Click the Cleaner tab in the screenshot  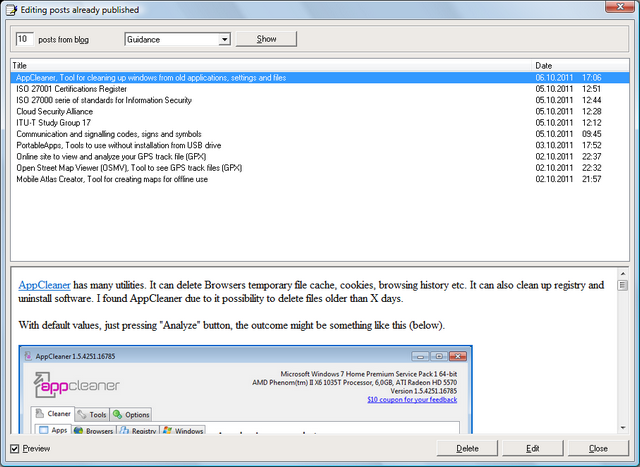[x=53, y=414]
